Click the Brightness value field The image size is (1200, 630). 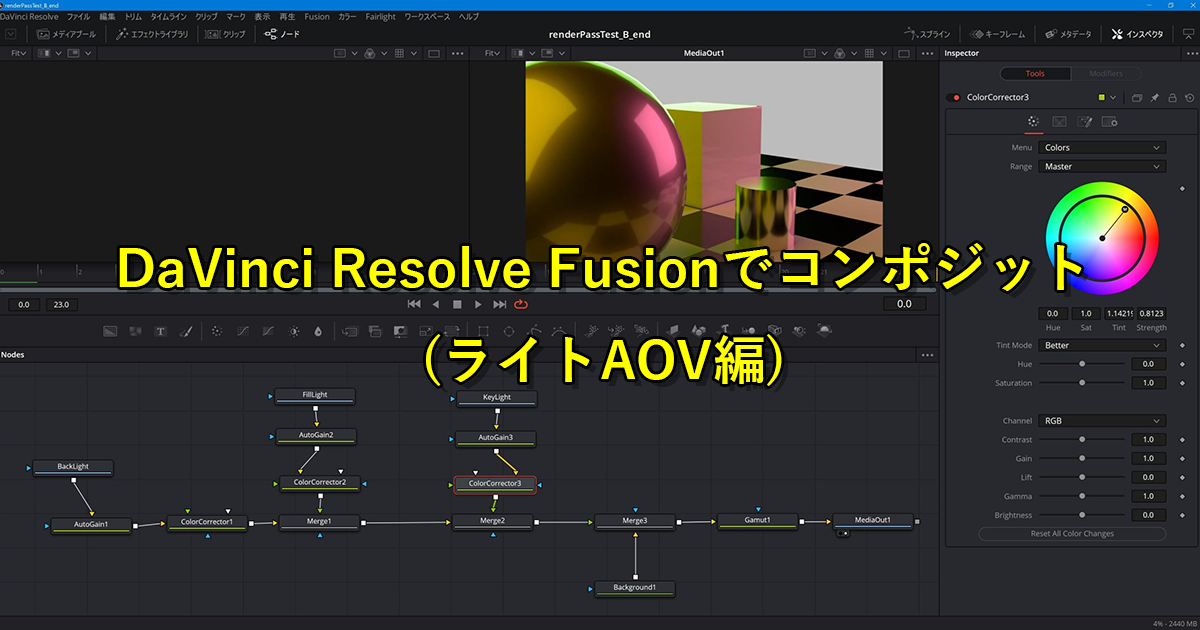pyautogui.click(x=1148, y=516)
